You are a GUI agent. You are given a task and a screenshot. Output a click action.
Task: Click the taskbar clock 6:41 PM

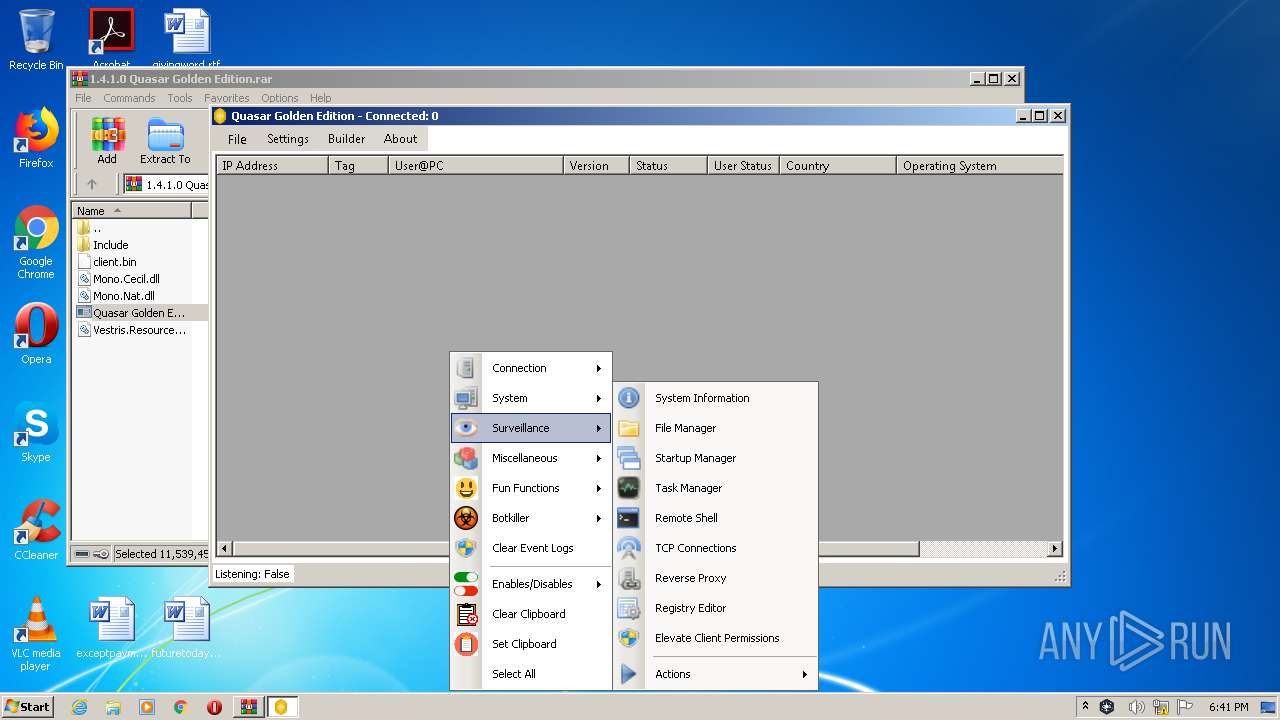point(1228,707)
